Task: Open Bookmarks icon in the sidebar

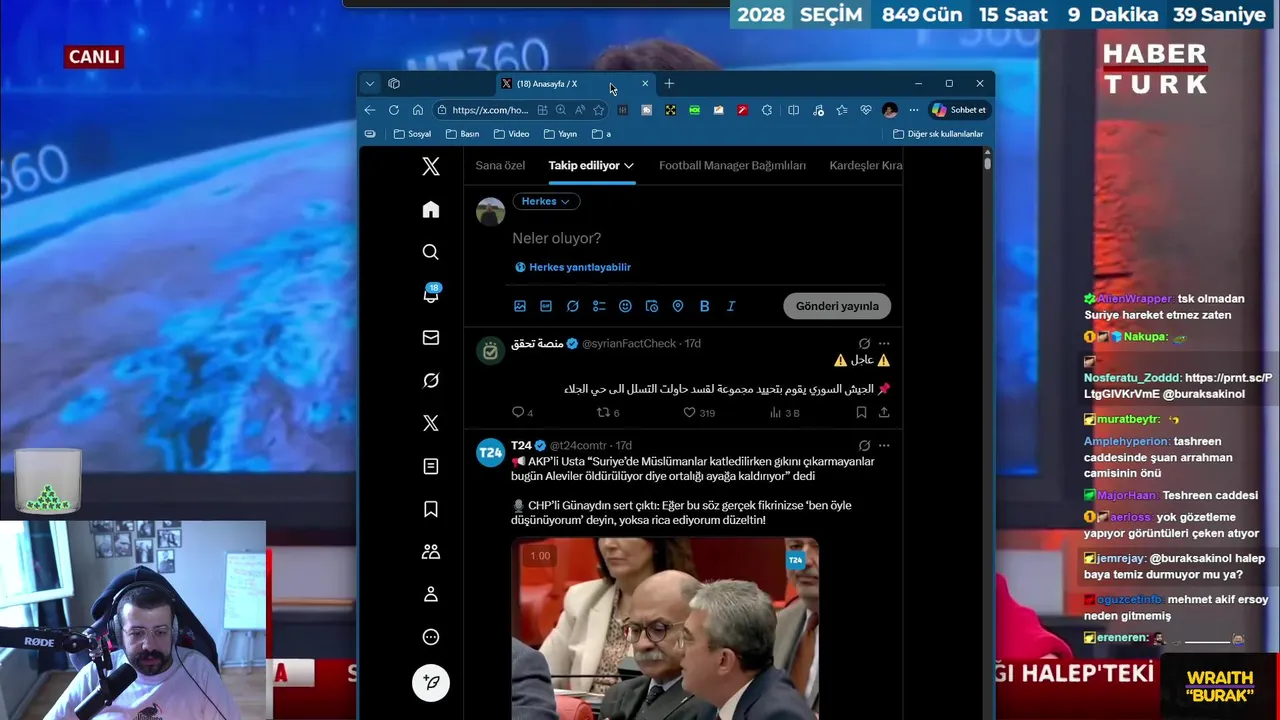Action: coord(431,509)
